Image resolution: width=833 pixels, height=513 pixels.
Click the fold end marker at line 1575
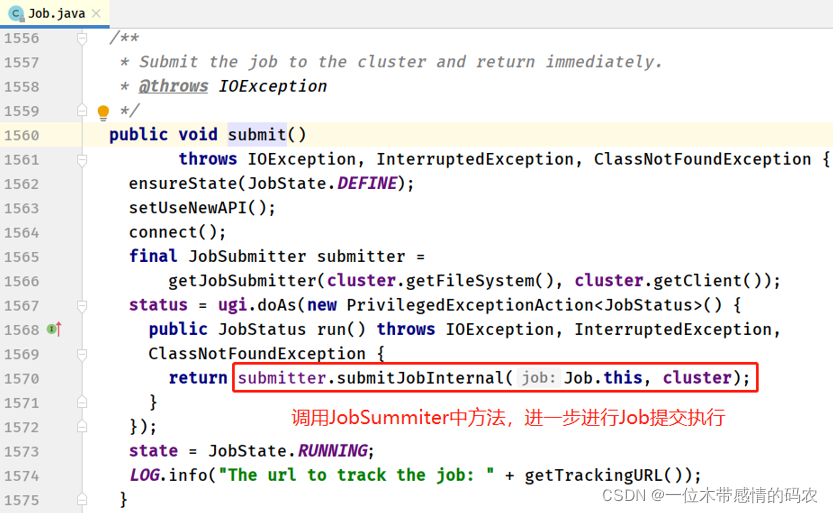coord(83,499)
